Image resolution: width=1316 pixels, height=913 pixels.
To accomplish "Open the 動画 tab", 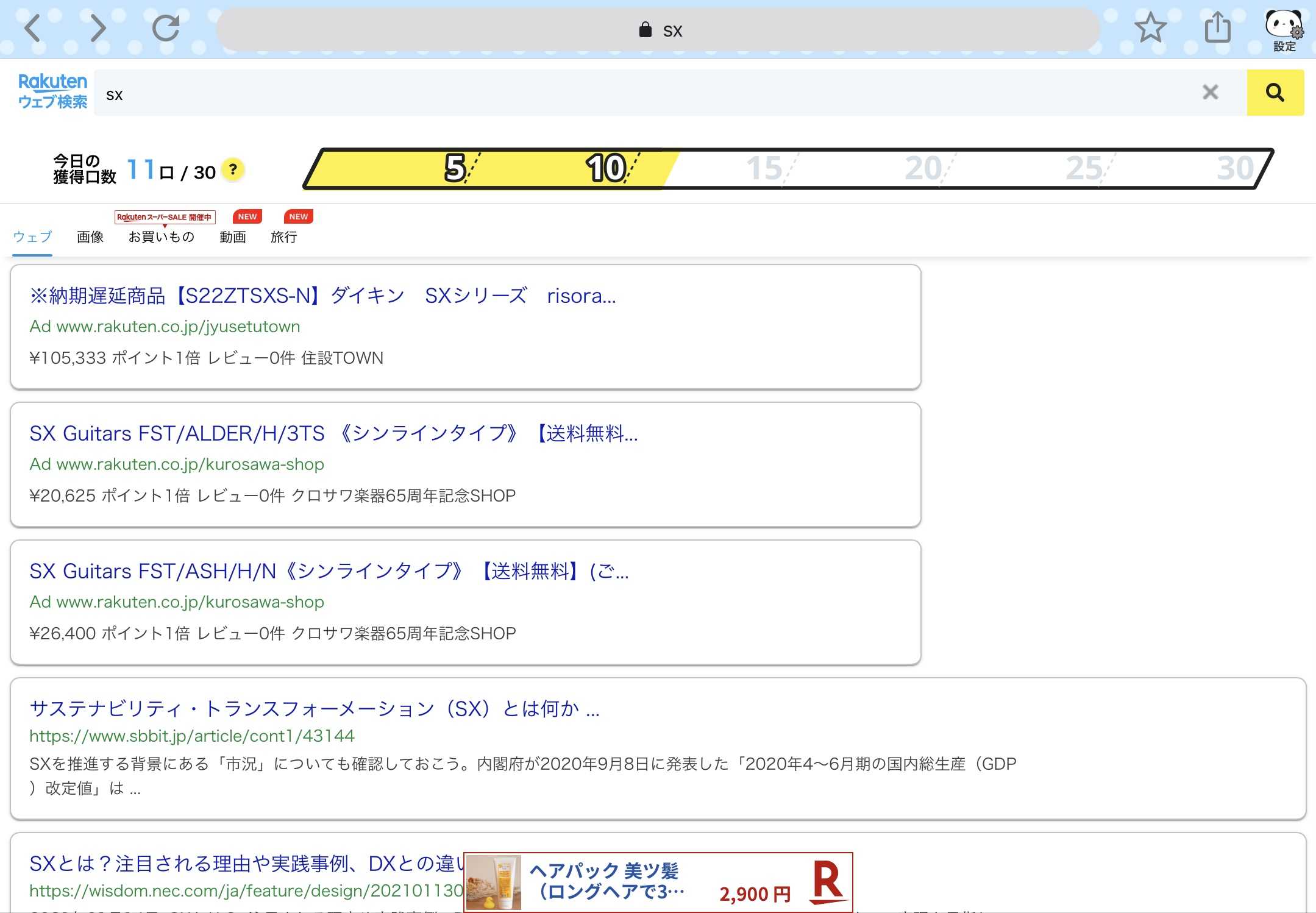I will coord(233,236).
